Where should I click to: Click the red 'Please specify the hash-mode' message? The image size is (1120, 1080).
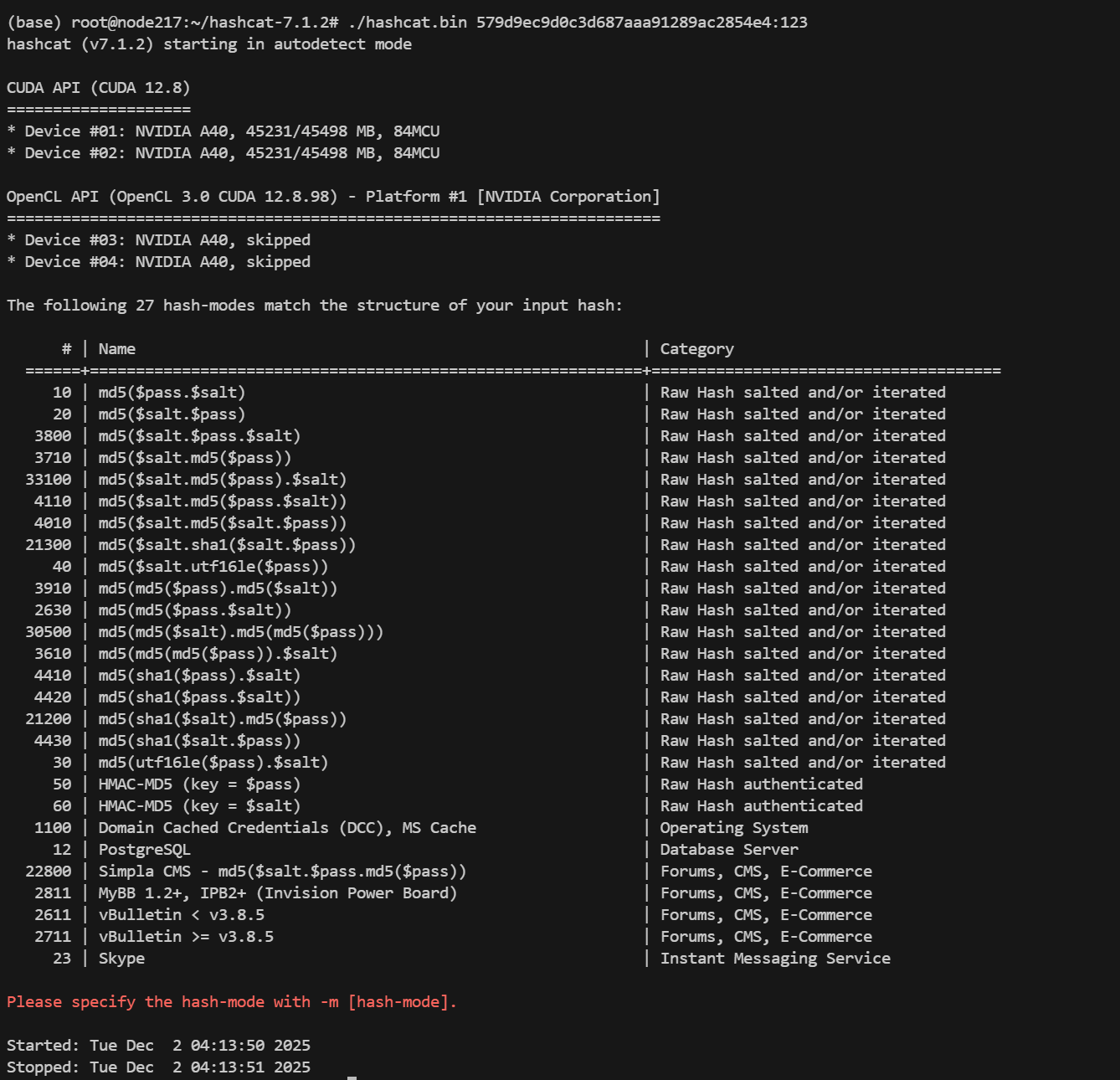(x=232, y=1002)
